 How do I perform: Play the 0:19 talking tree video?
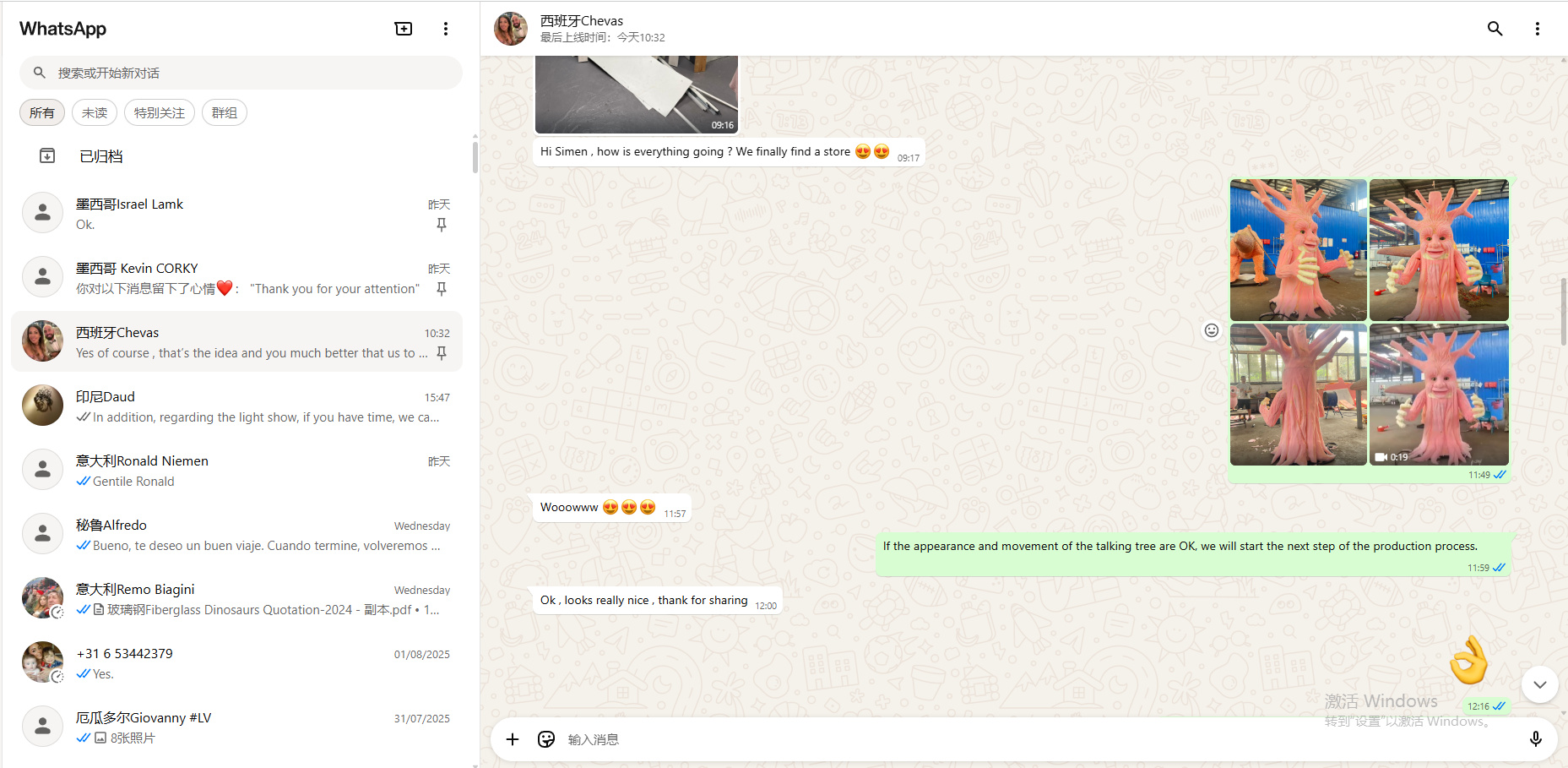point(1438,394)
